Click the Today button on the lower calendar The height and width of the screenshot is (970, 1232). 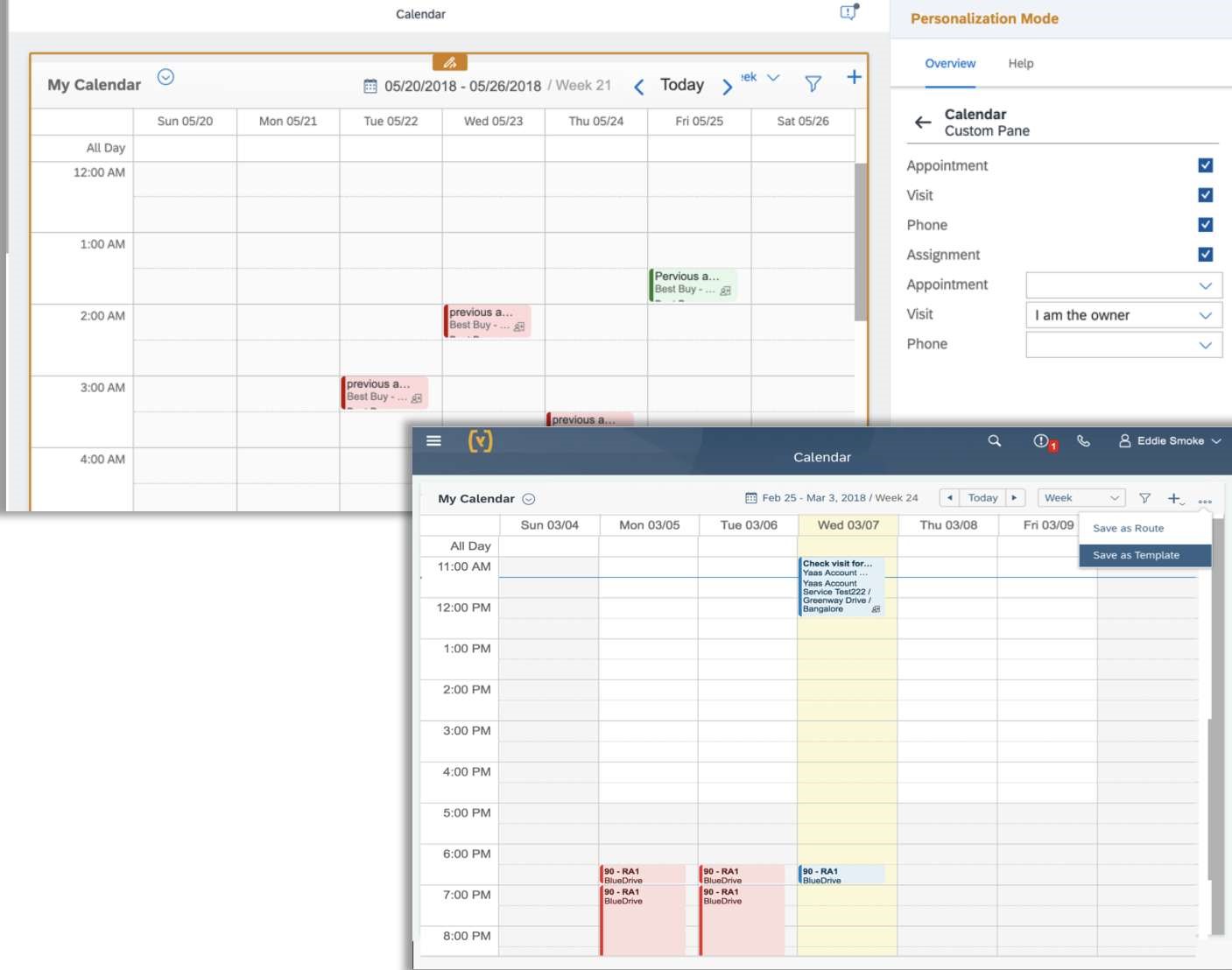[x=982, y=496]
